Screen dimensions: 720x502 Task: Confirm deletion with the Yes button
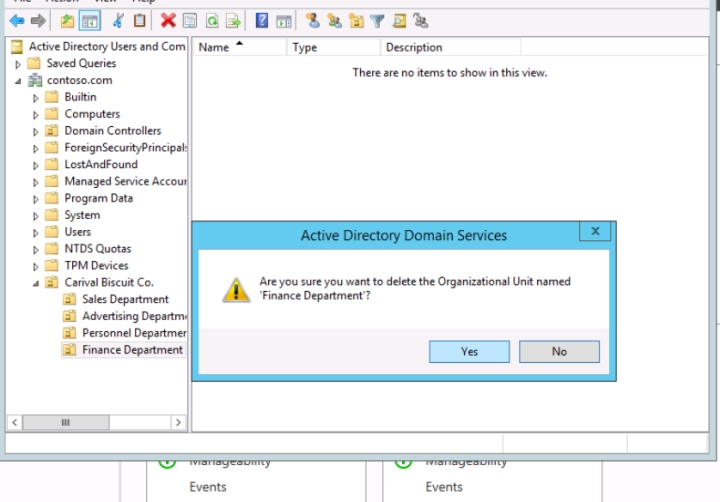[x=469, y=351]
